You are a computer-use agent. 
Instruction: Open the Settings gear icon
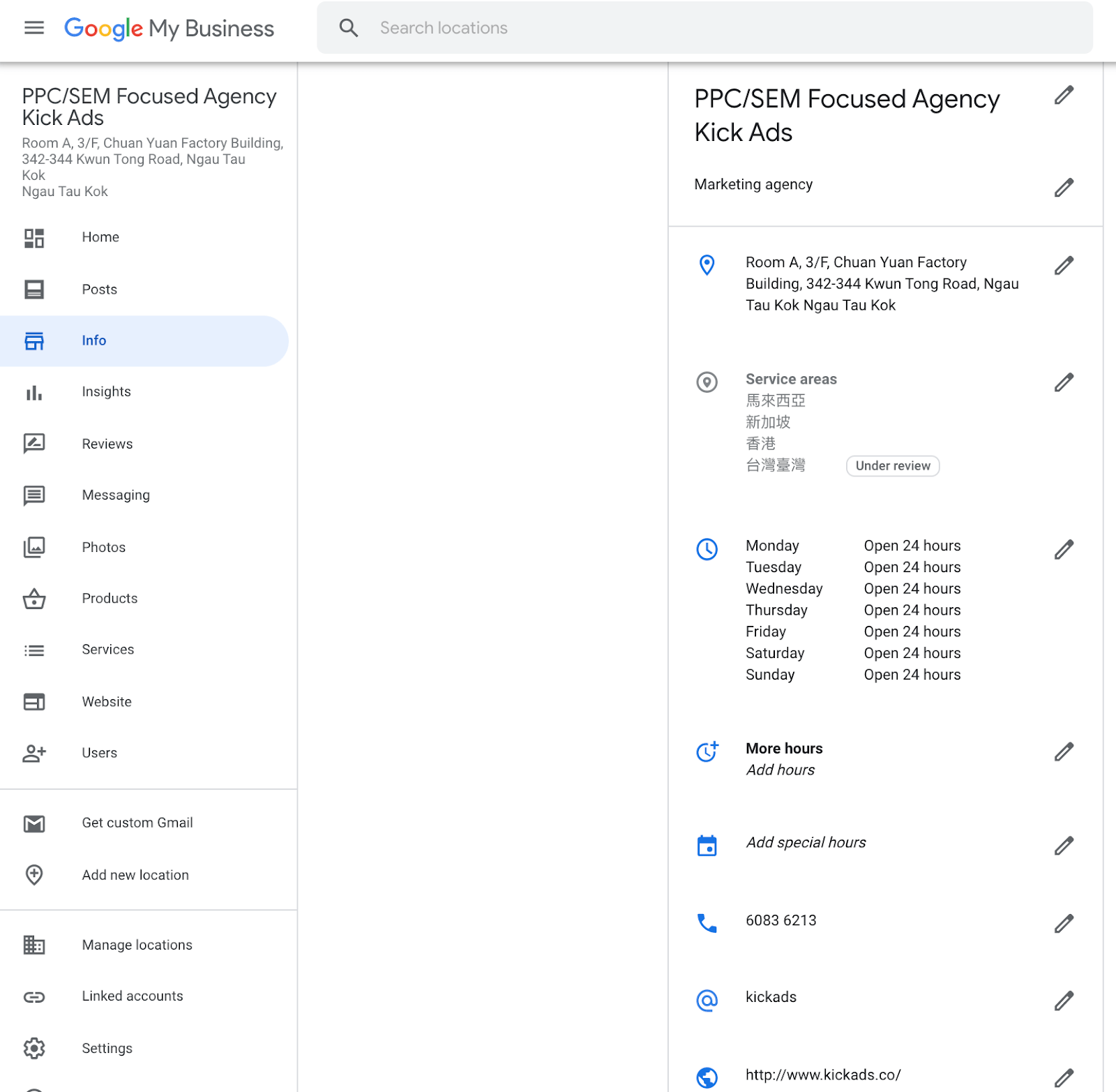point(34,1048)
